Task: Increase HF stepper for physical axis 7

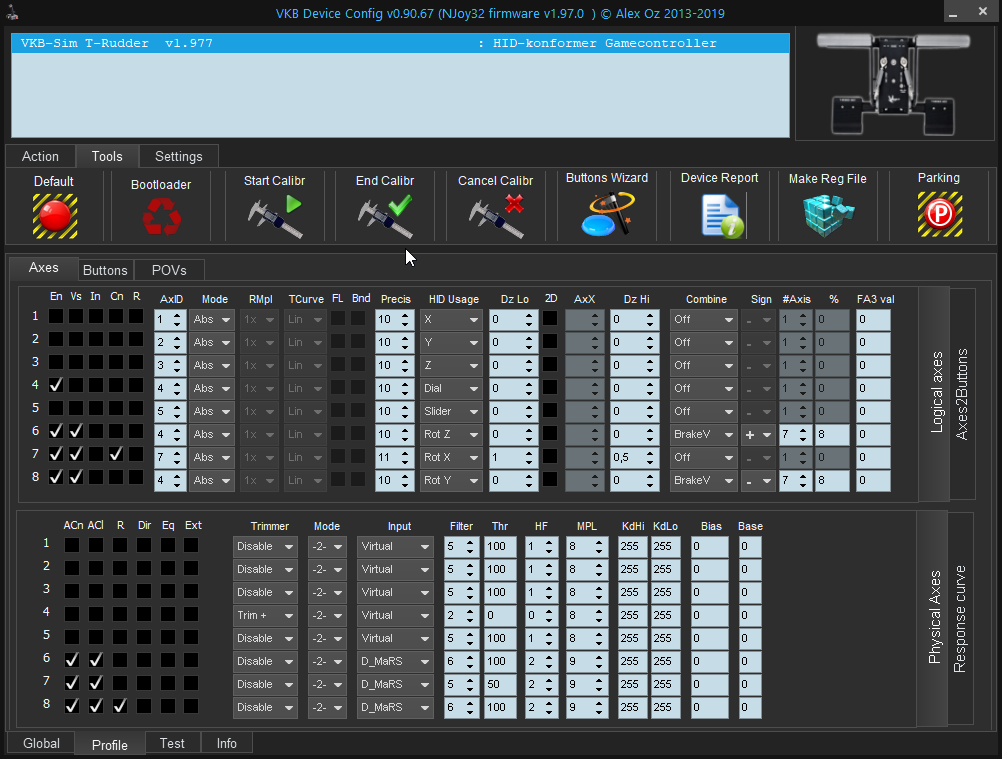Action: tap(549, 680)
